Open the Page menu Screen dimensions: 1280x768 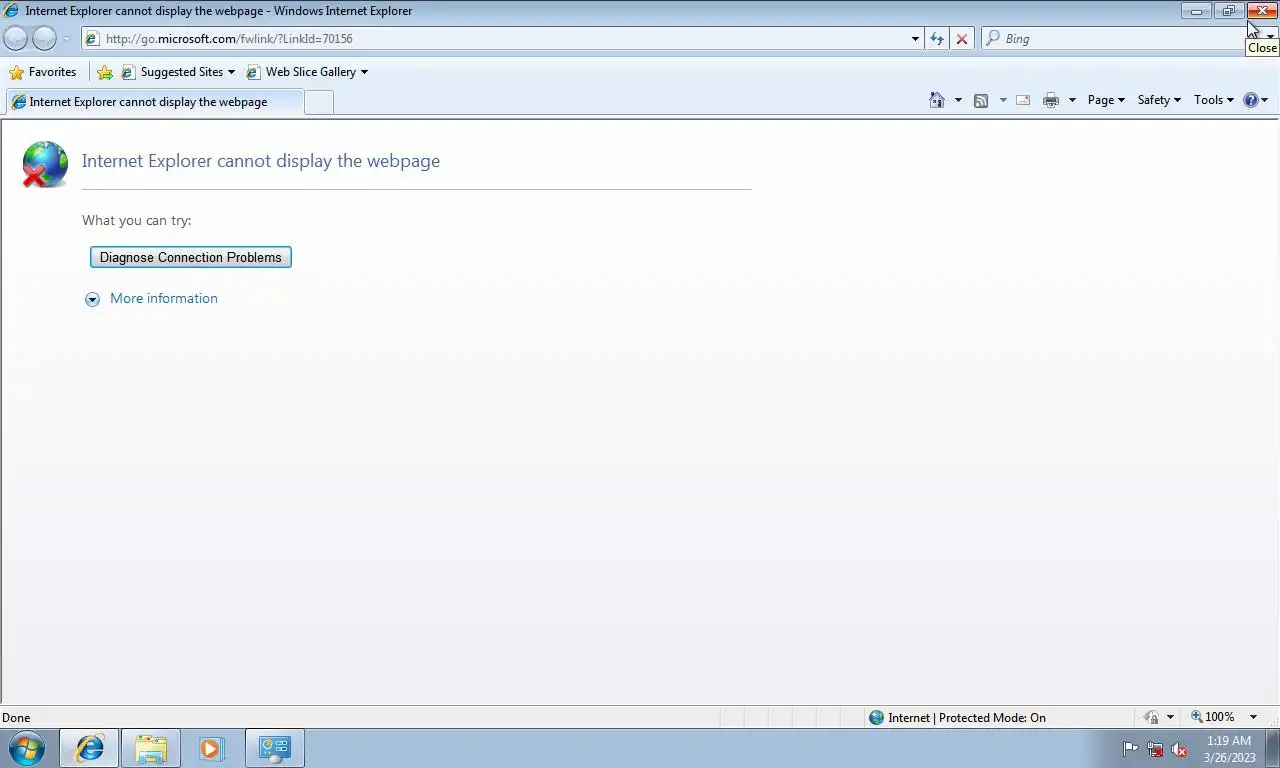click(1106, 100)
